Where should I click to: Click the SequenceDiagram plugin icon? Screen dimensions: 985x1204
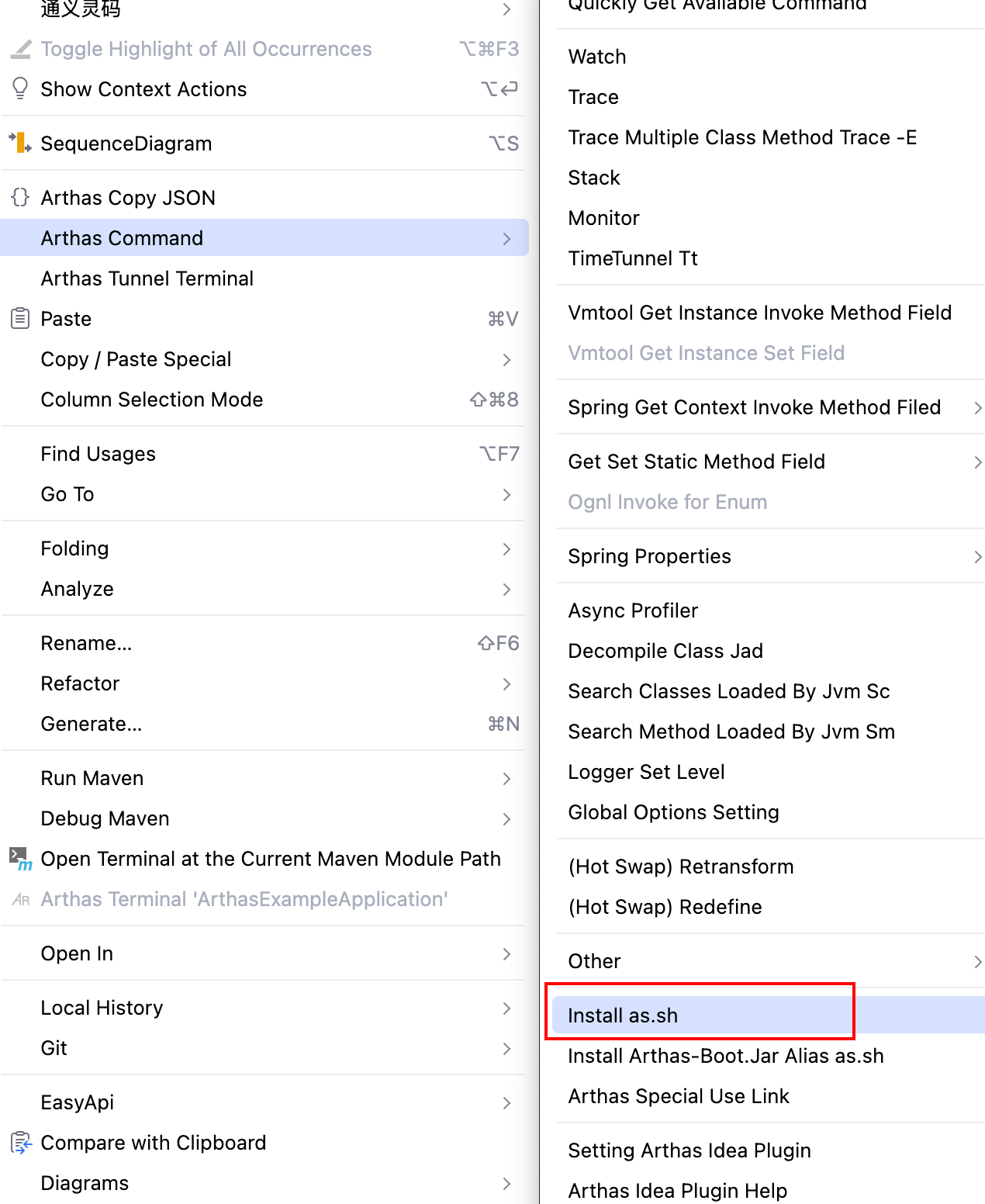20,143
